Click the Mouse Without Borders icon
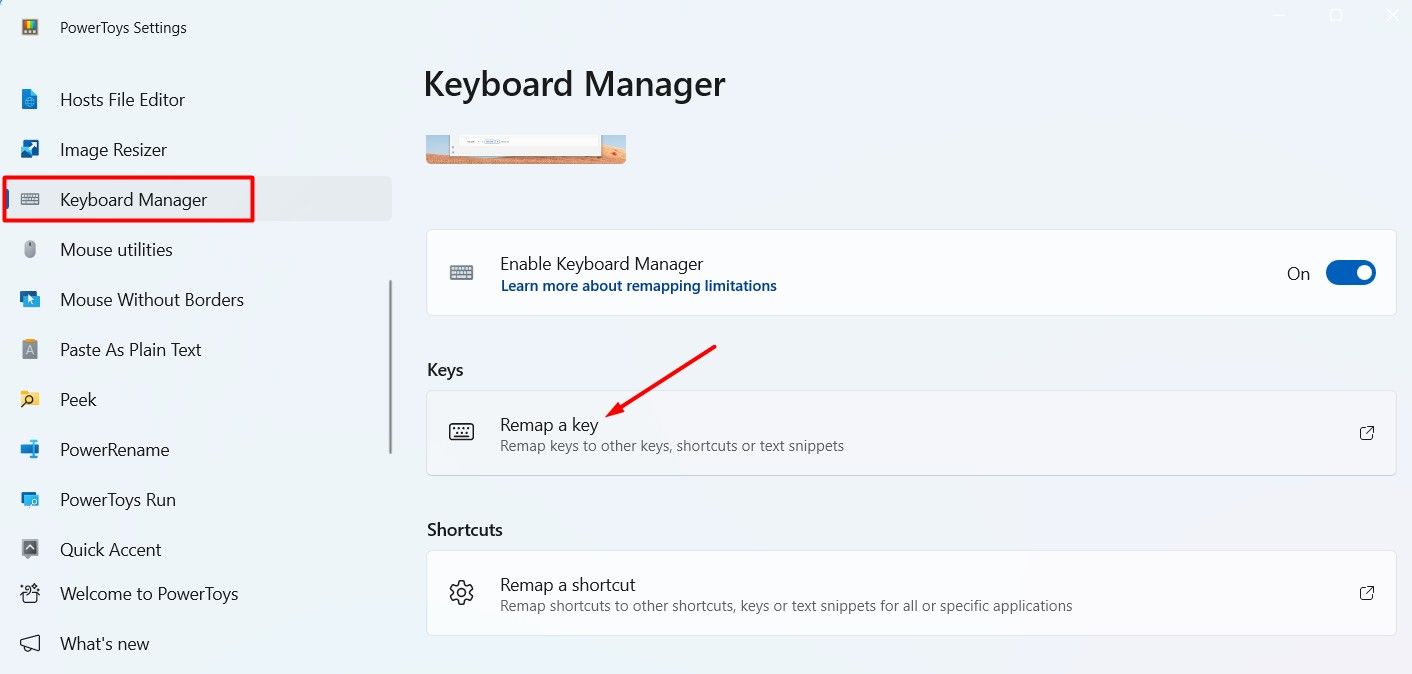Image resolution: width=1412 pixels, height=674 pixels. coord(30,300)
